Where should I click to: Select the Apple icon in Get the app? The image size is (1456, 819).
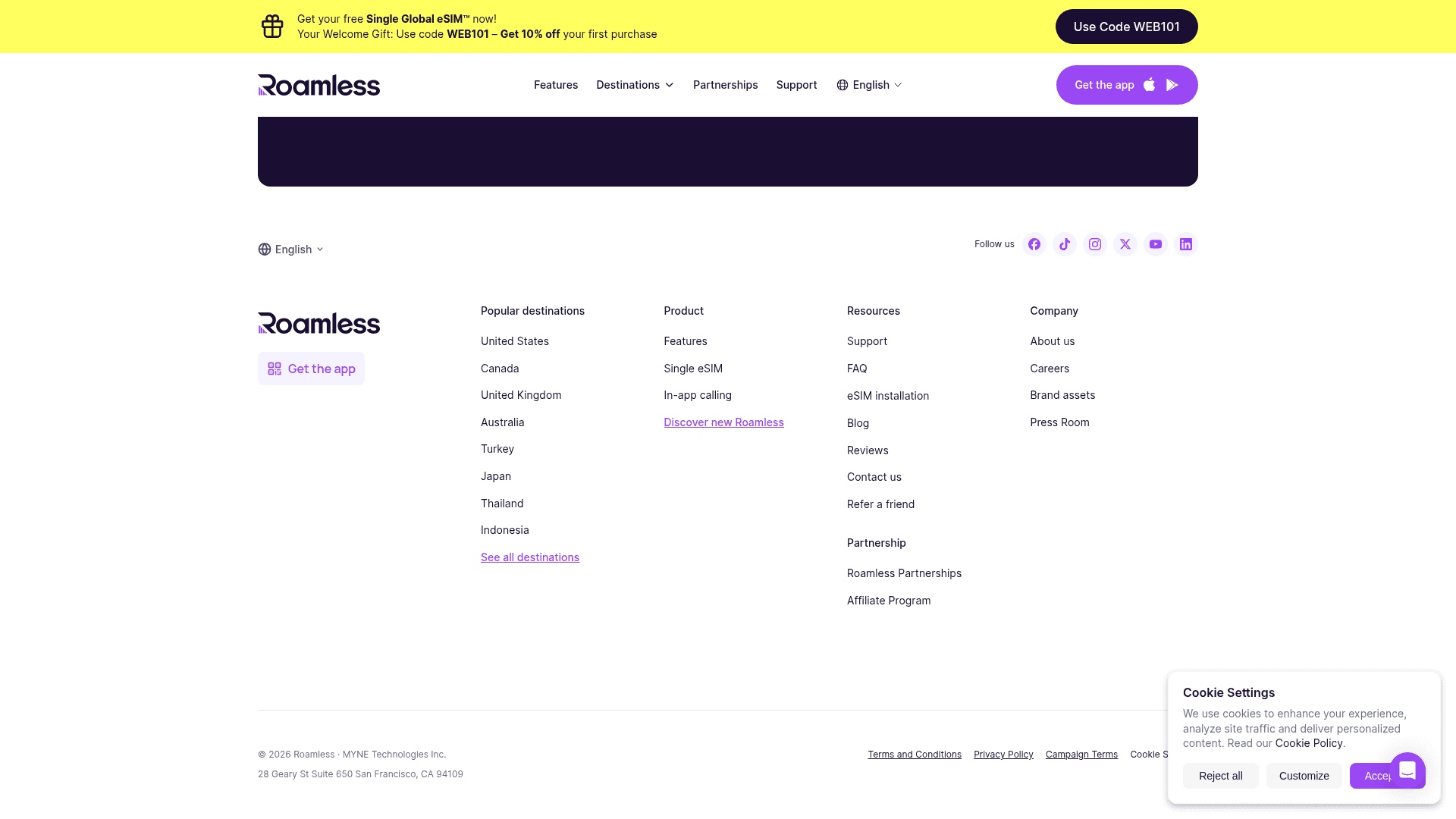point(1150,85)
